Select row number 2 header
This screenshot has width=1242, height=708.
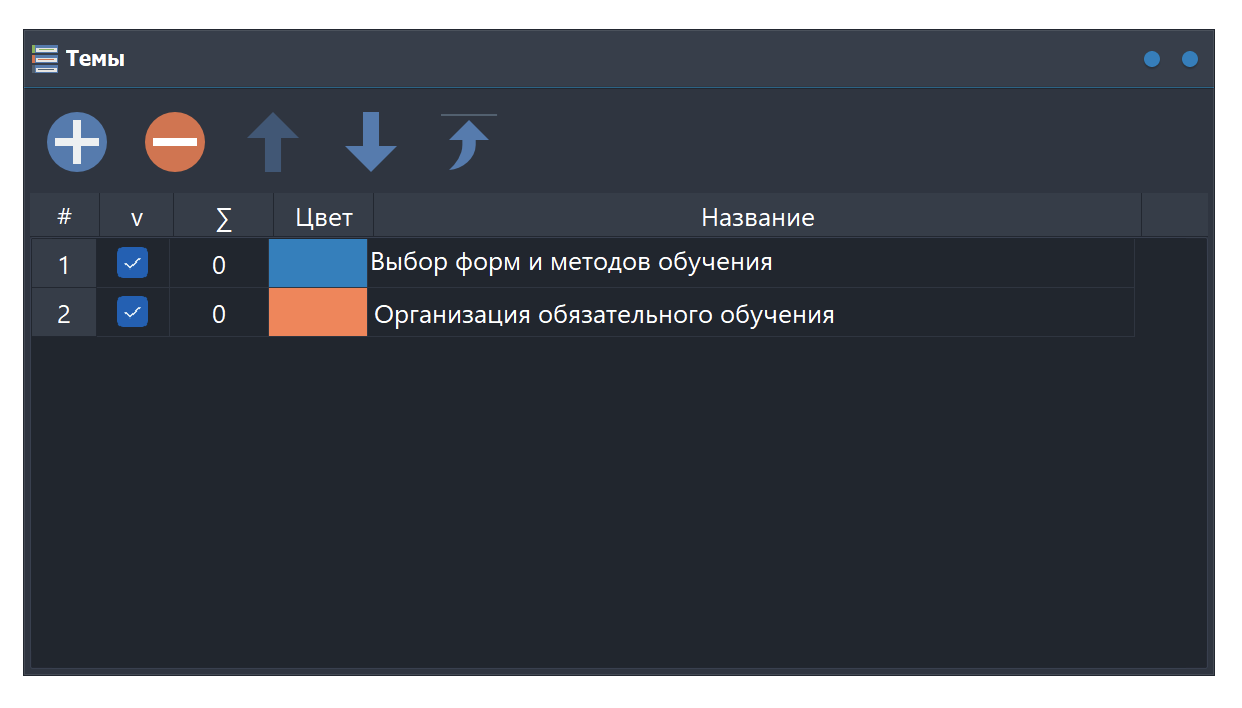(64, 313)
